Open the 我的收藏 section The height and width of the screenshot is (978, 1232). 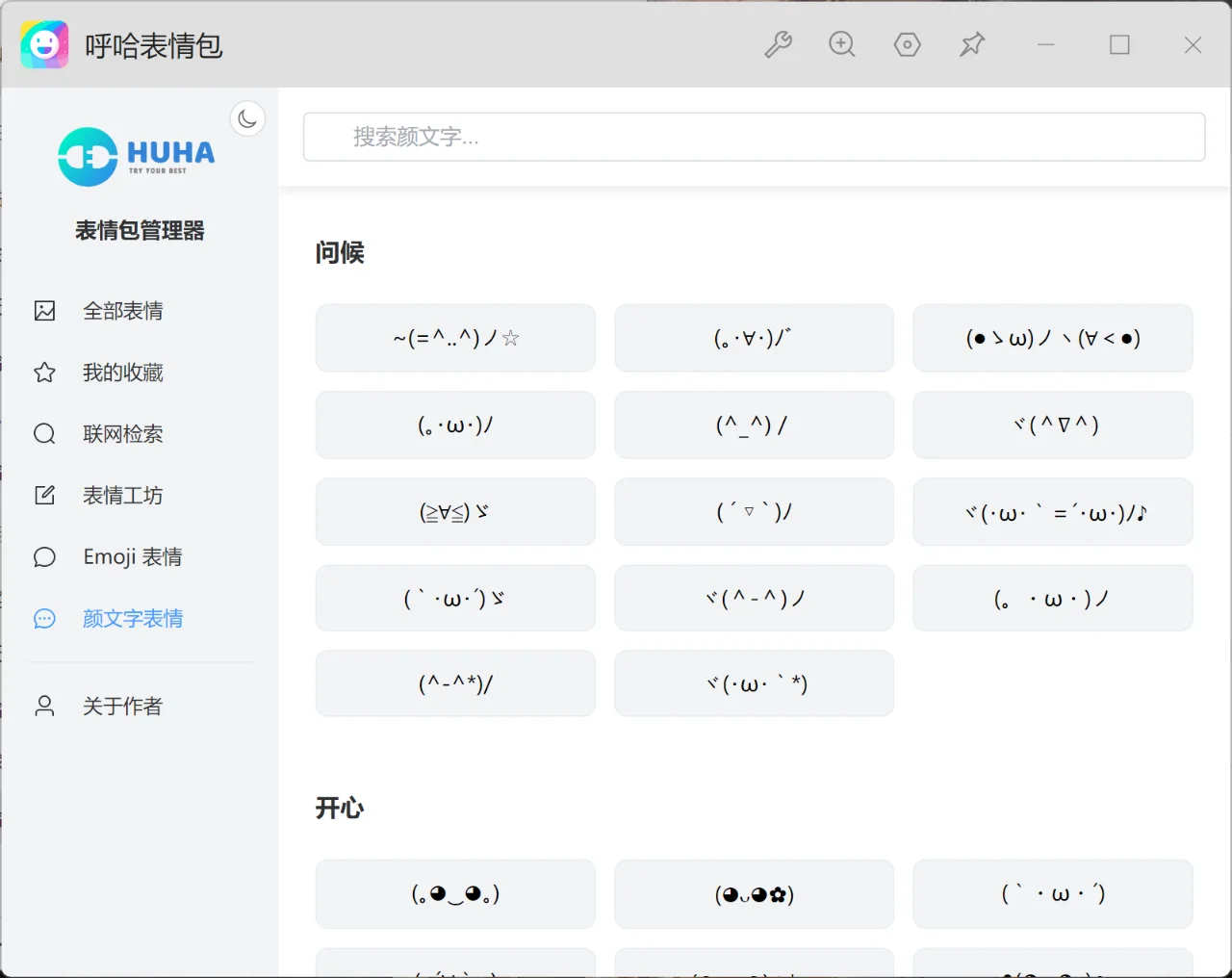point(124,373)
